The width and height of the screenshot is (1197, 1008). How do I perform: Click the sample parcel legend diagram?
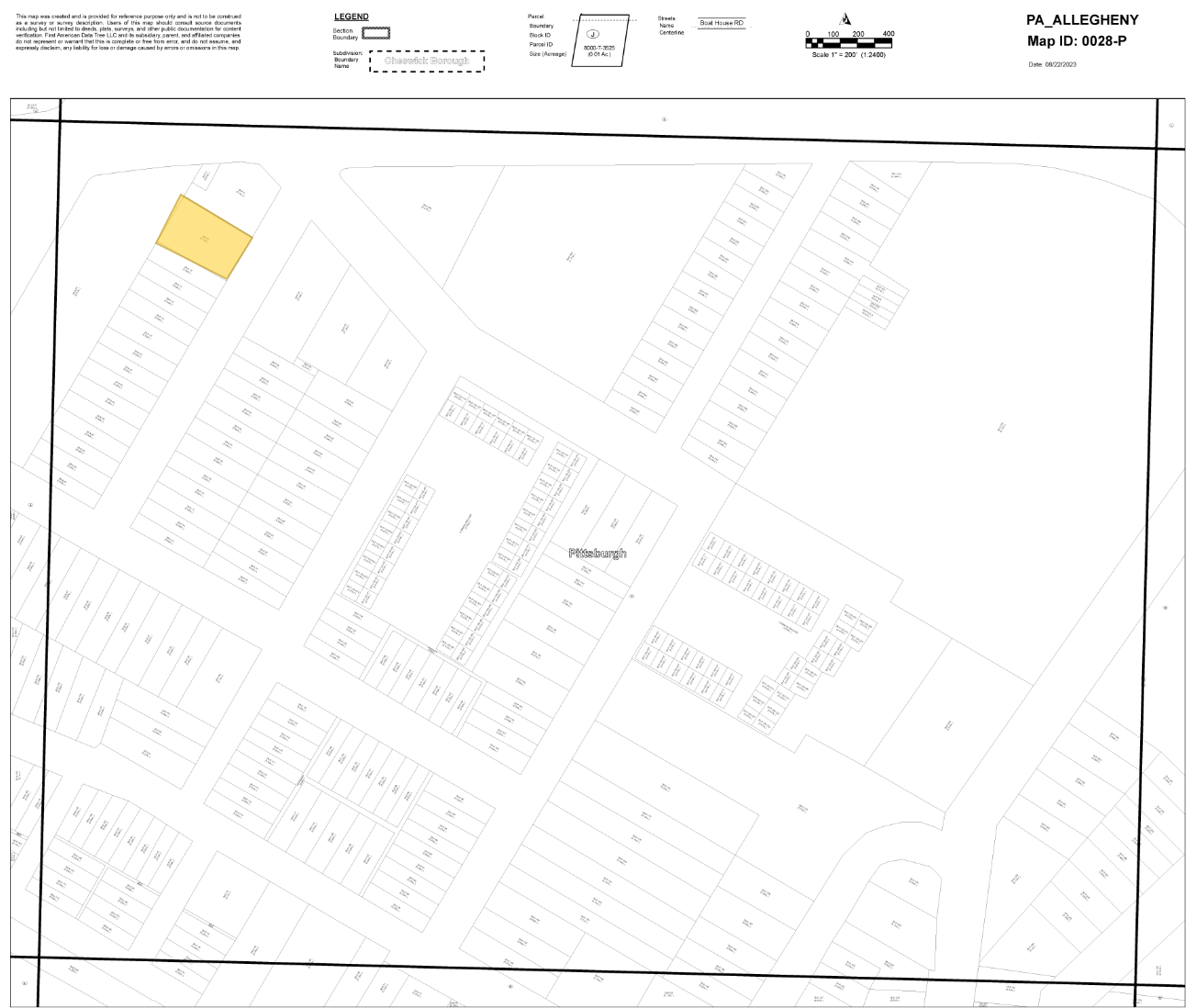pyautogui.click(x=601, y=40)
